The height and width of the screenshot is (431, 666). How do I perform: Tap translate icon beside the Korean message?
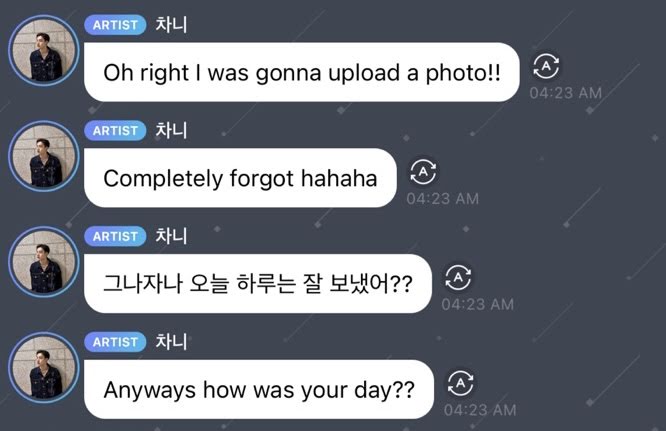pyautogui.click(x=458, y=278)
